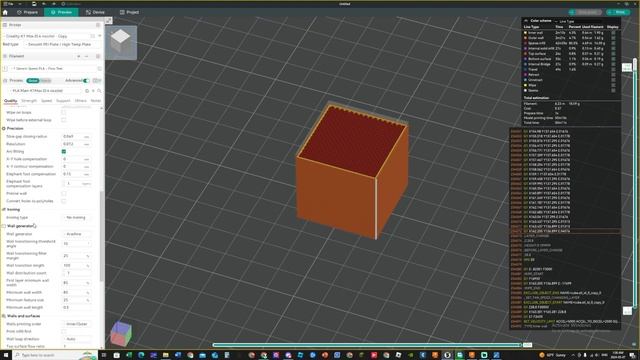Open the Printer section settings icon

tap(98, 25)
